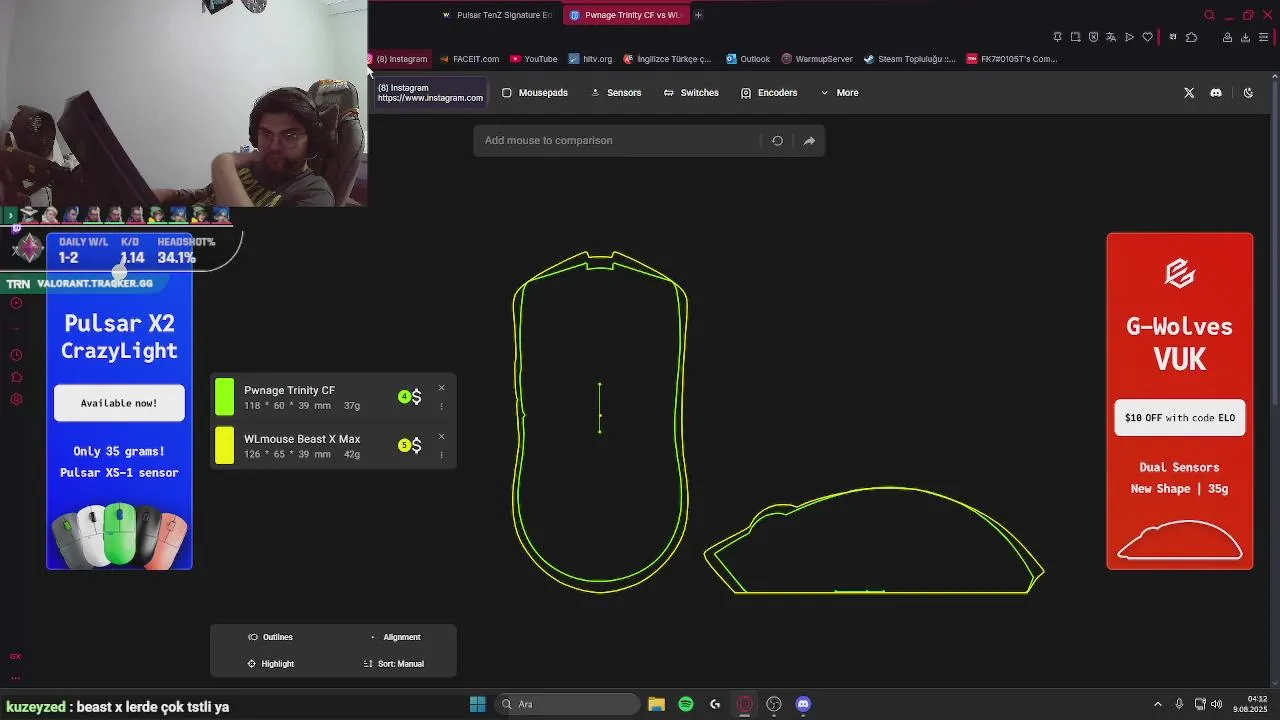The height and width of the screenshot is (720, 1280).
Task: Open the Outlook bookmark
Action: coord(748,59)
